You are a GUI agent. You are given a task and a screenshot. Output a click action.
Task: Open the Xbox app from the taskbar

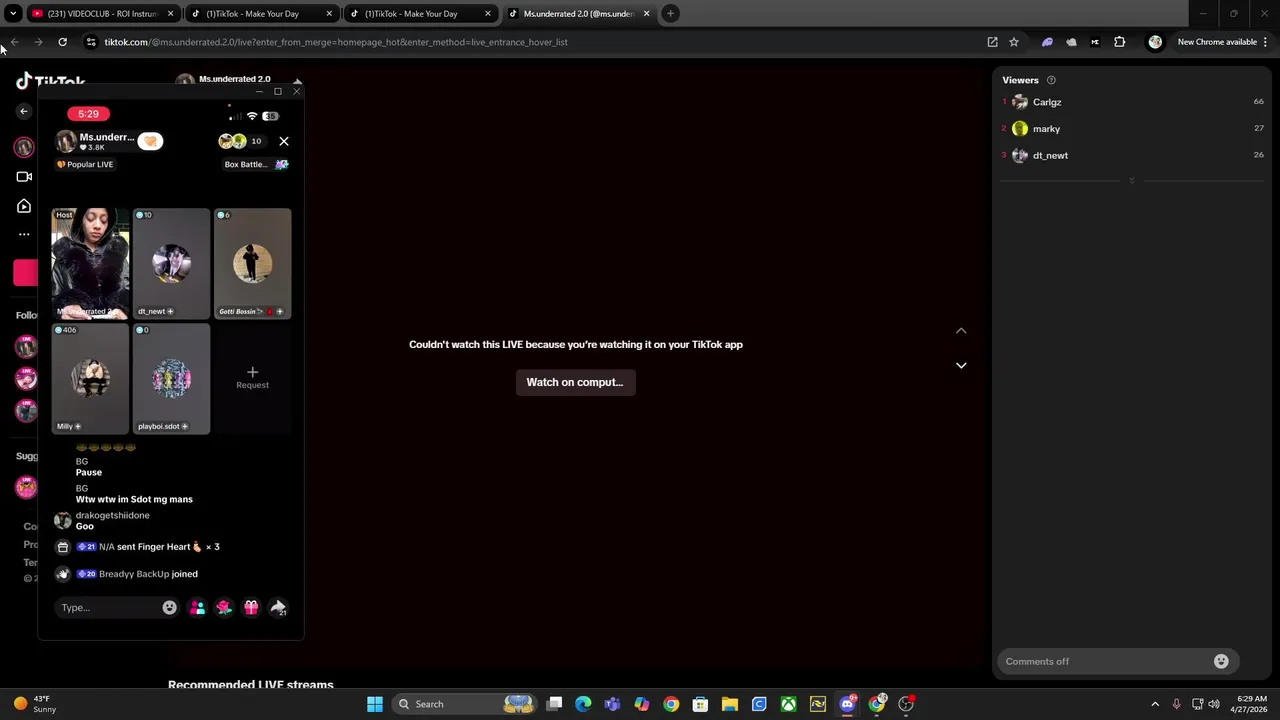click(789, 704)
